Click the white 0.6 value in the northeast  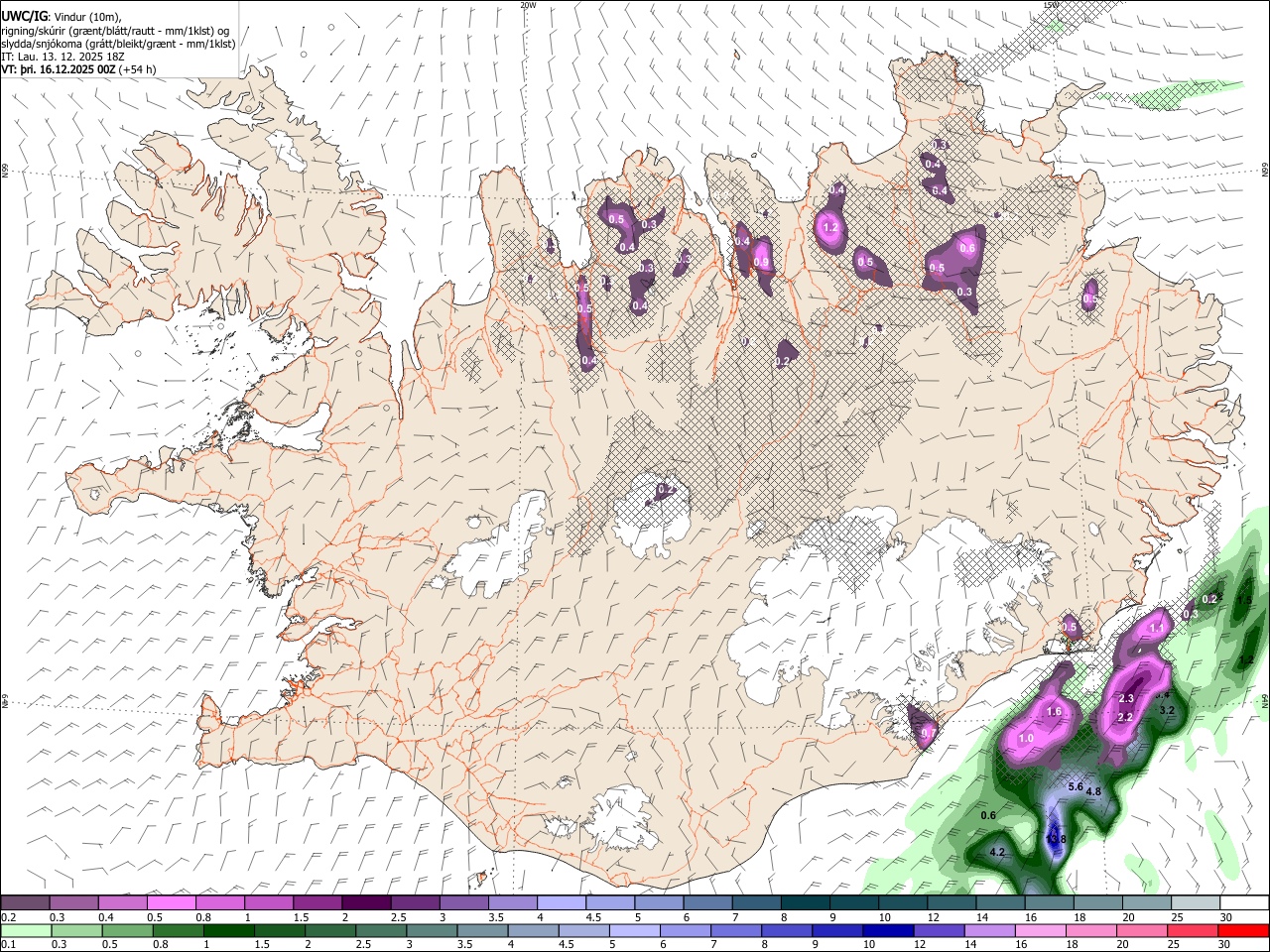[x=968, y=247]
